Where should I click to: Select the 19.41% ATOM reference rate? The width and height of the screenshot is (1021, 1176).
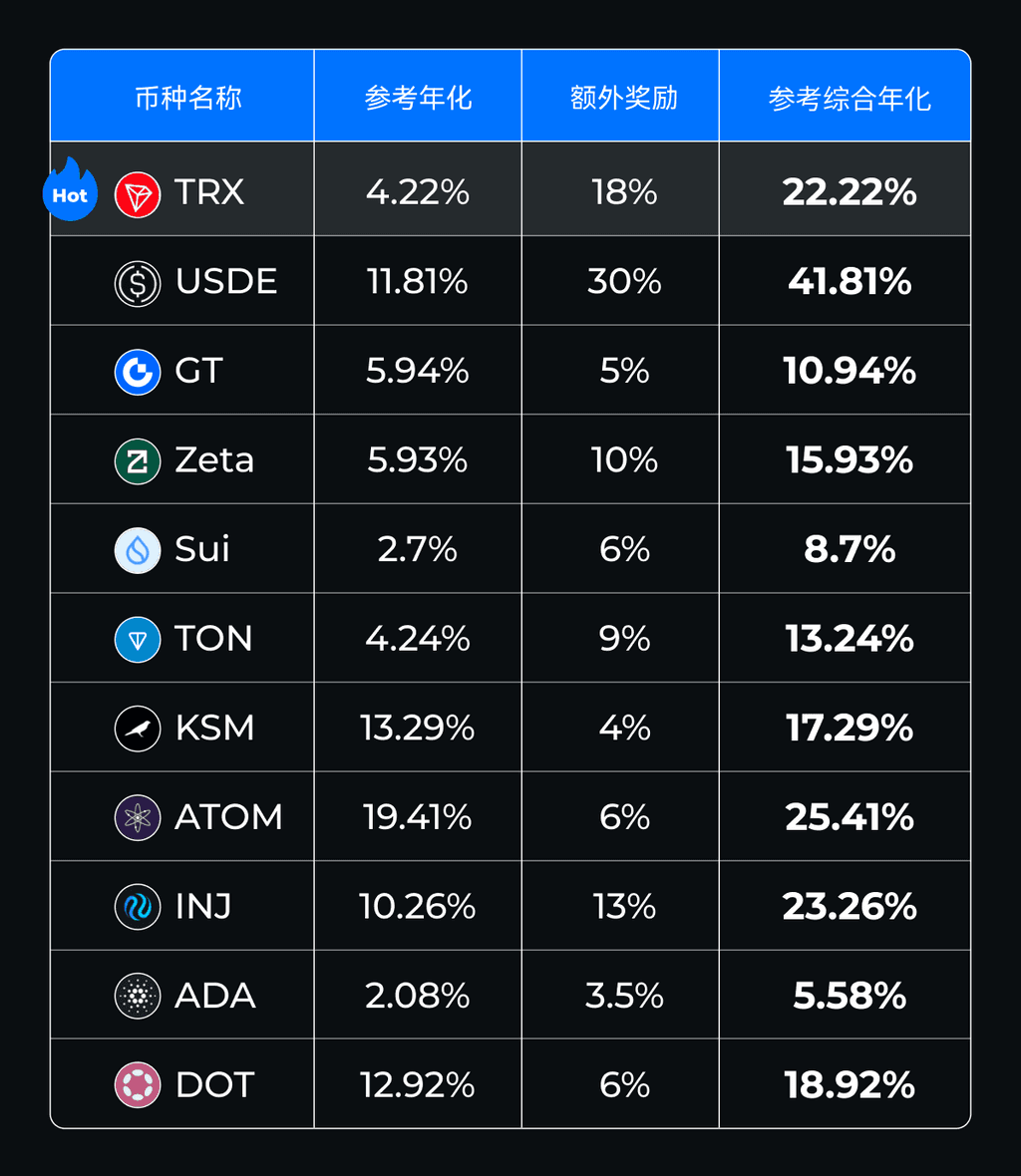point(417,817)
